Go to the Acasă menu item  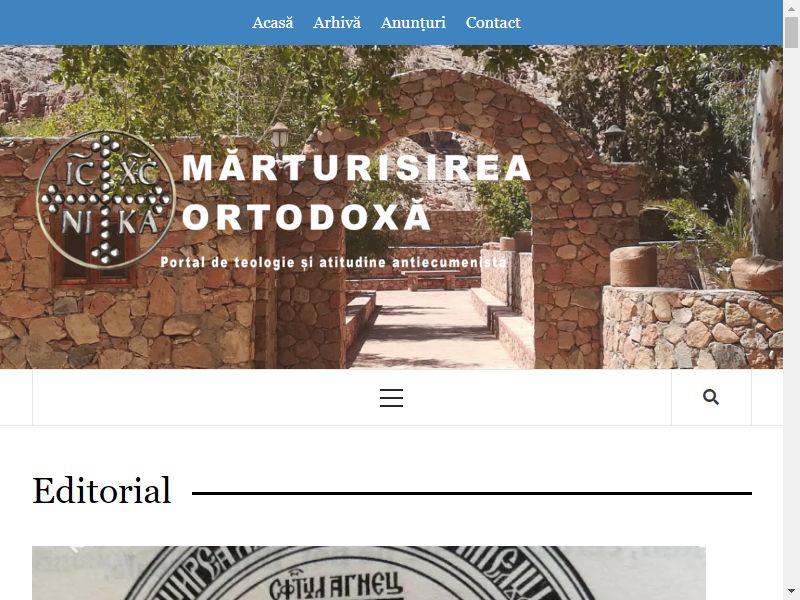[x=273, y=22]
